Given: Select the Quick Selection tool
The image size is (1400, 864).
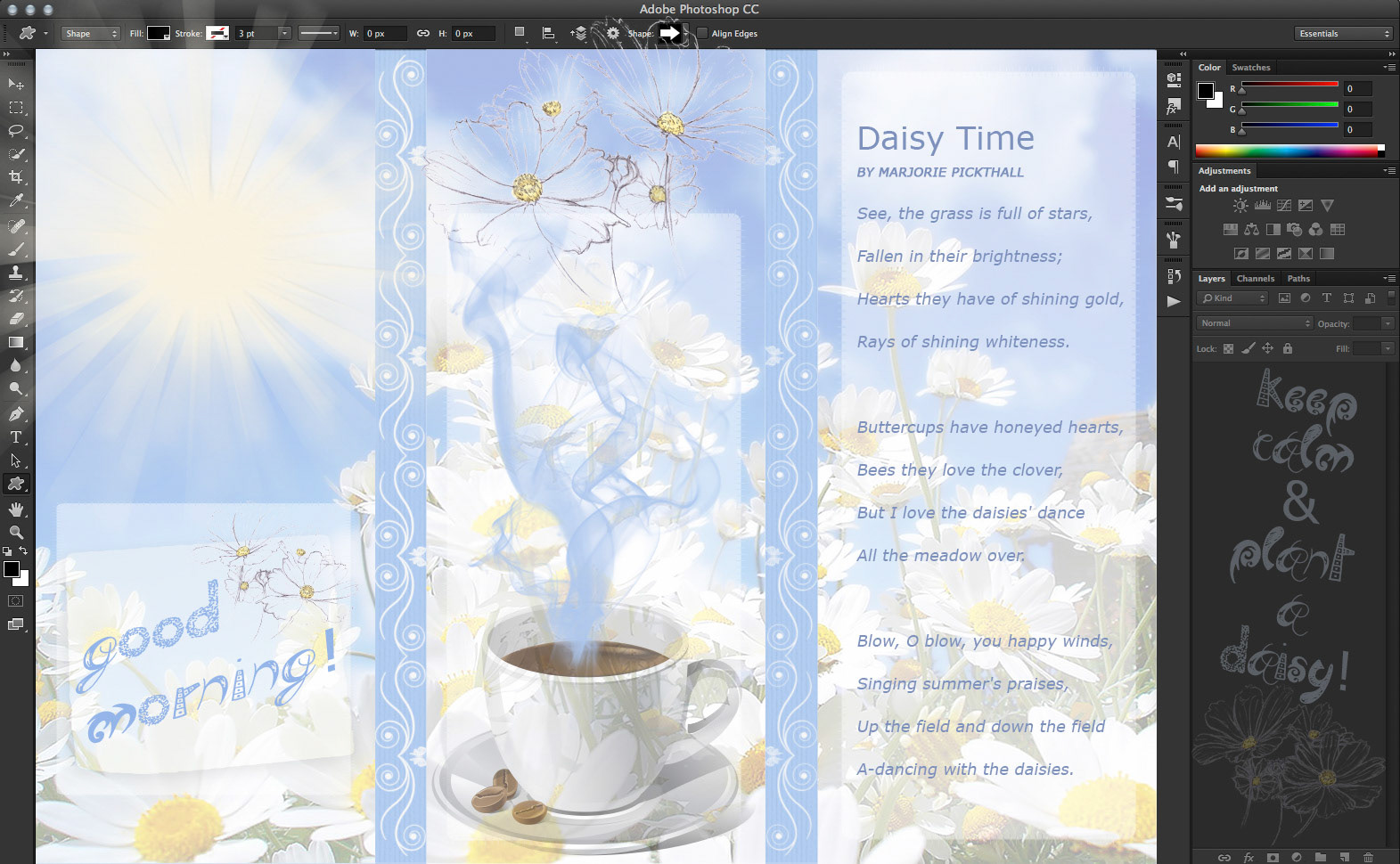Looking at the screenshot, I should pos(16,154).
